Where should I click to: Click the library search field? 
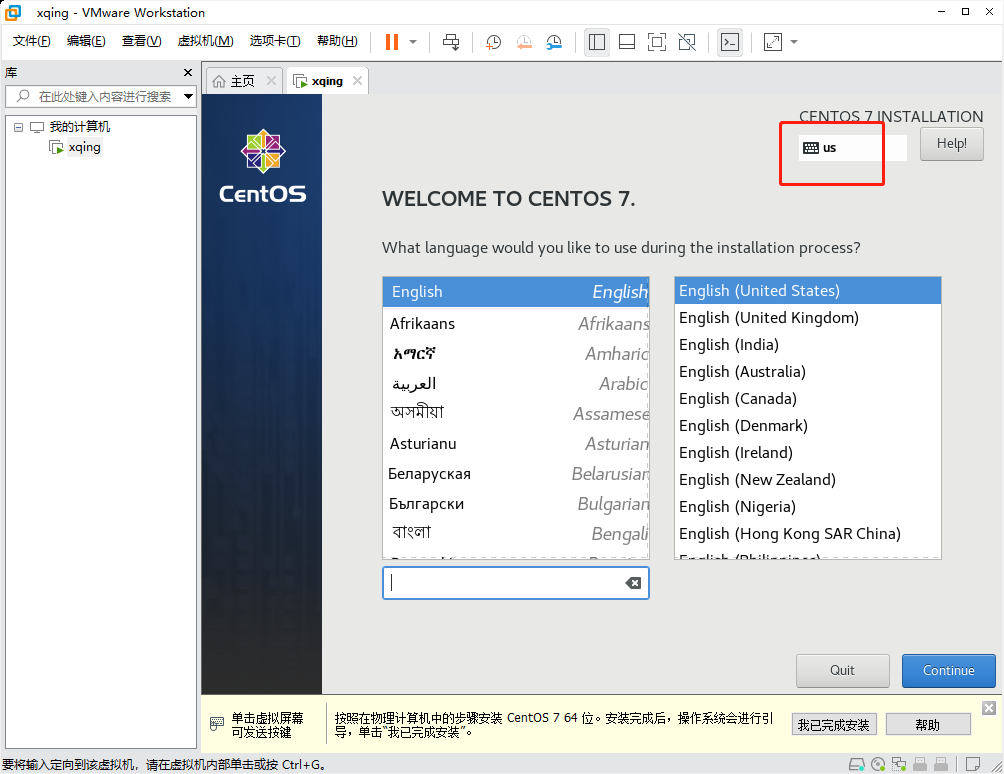(99, 97)
